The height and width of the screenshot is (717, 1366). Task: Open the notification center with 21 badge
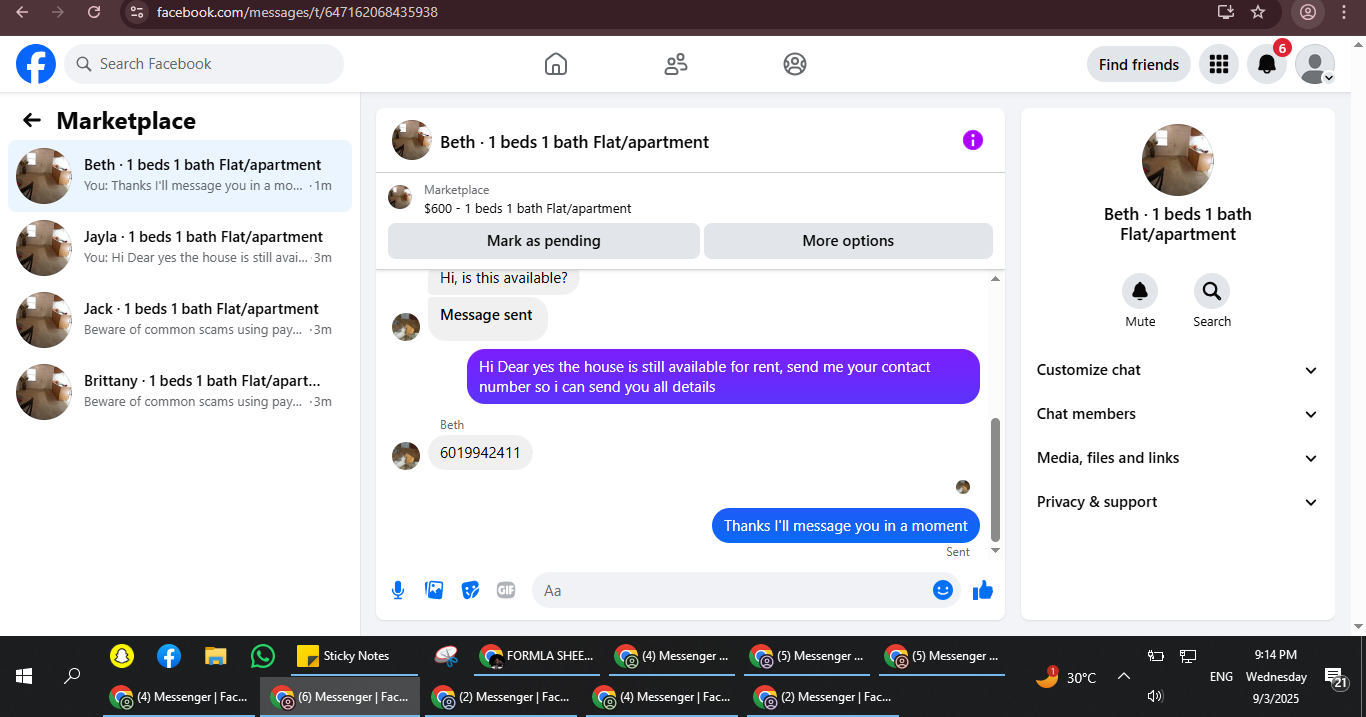point(1336,678)
